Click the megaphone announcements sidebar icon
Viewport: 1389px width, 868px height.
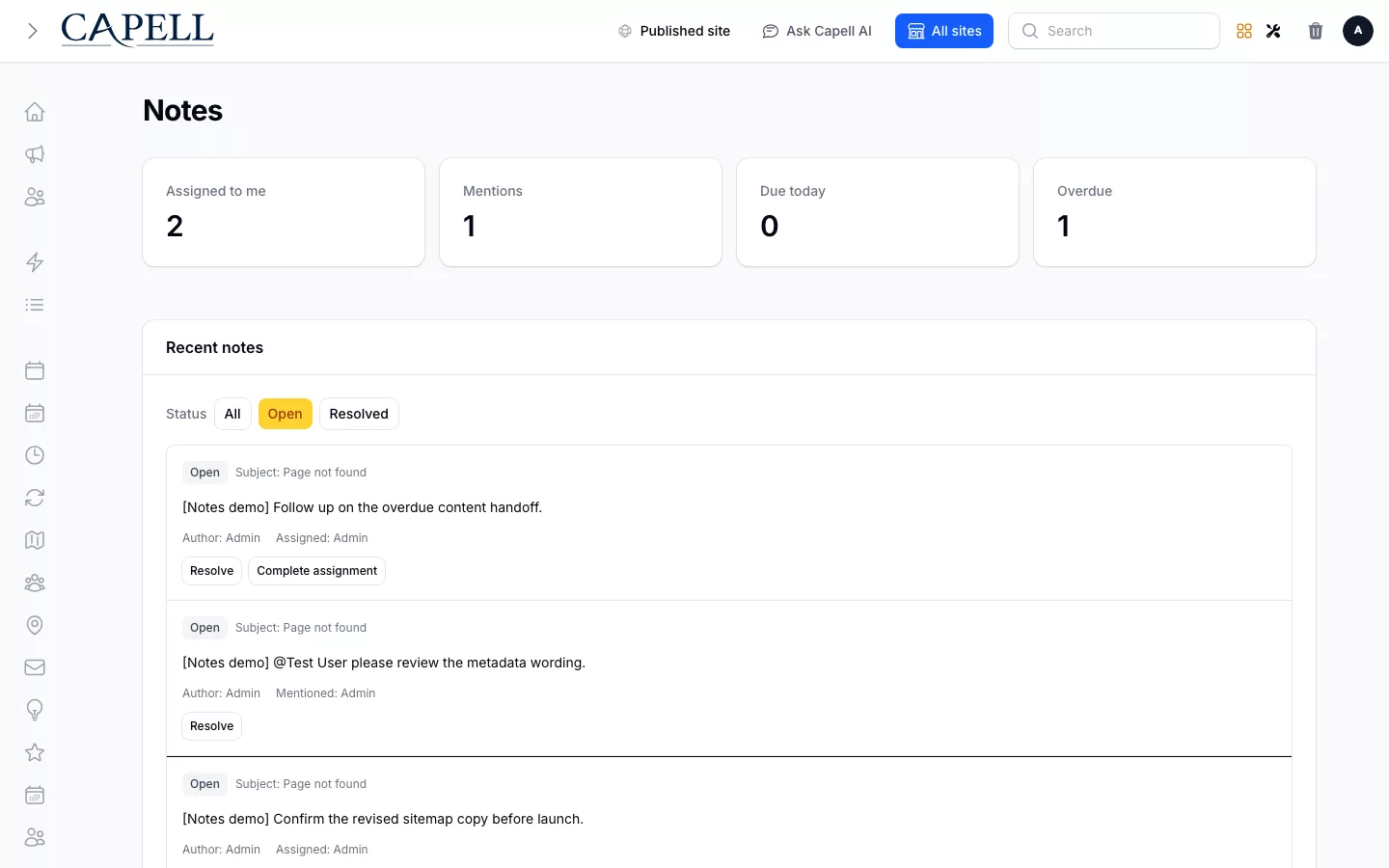(35, 154)
